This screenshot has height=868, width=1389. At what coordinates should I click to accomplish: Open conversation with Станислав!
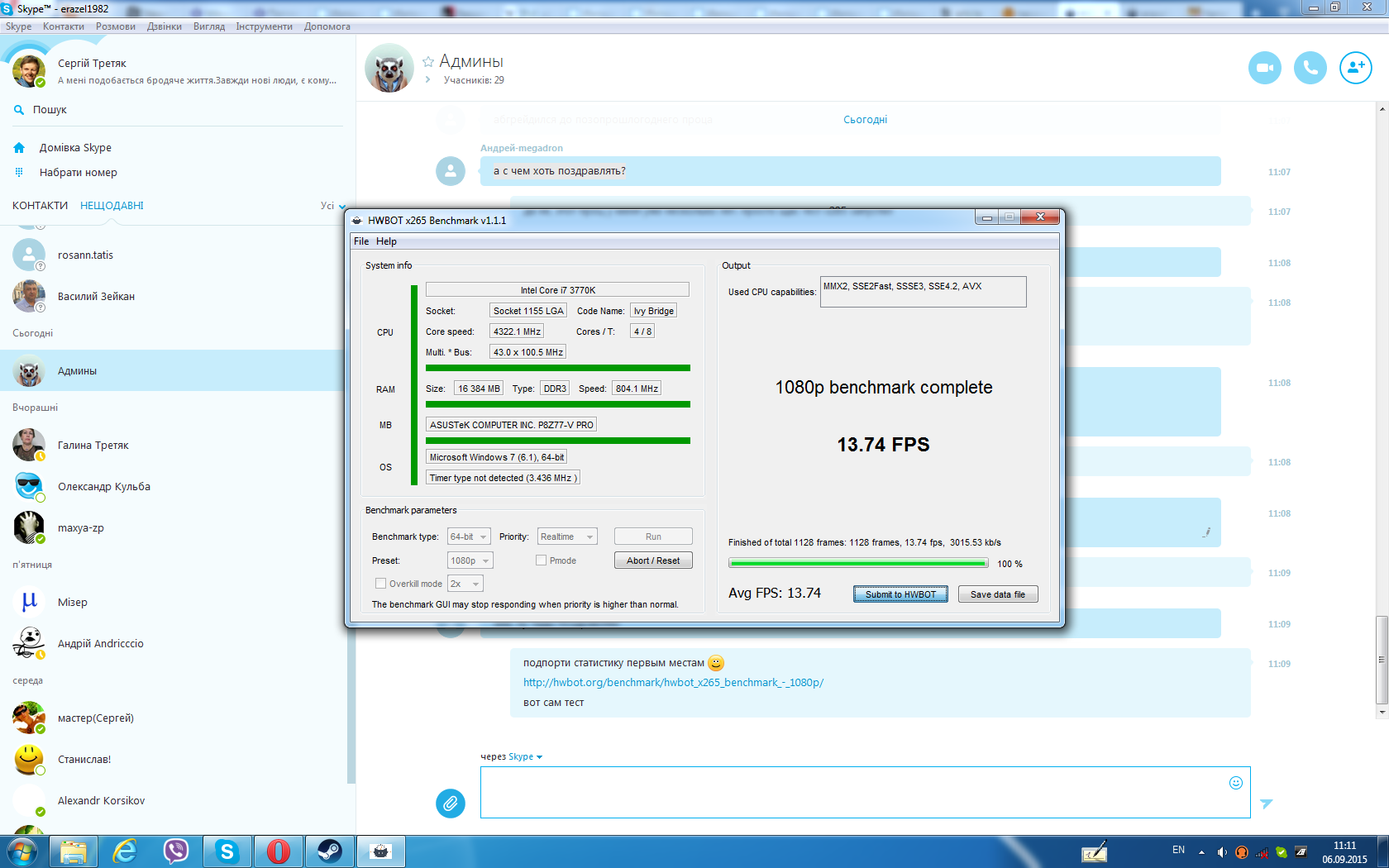(x=172, y=759)
